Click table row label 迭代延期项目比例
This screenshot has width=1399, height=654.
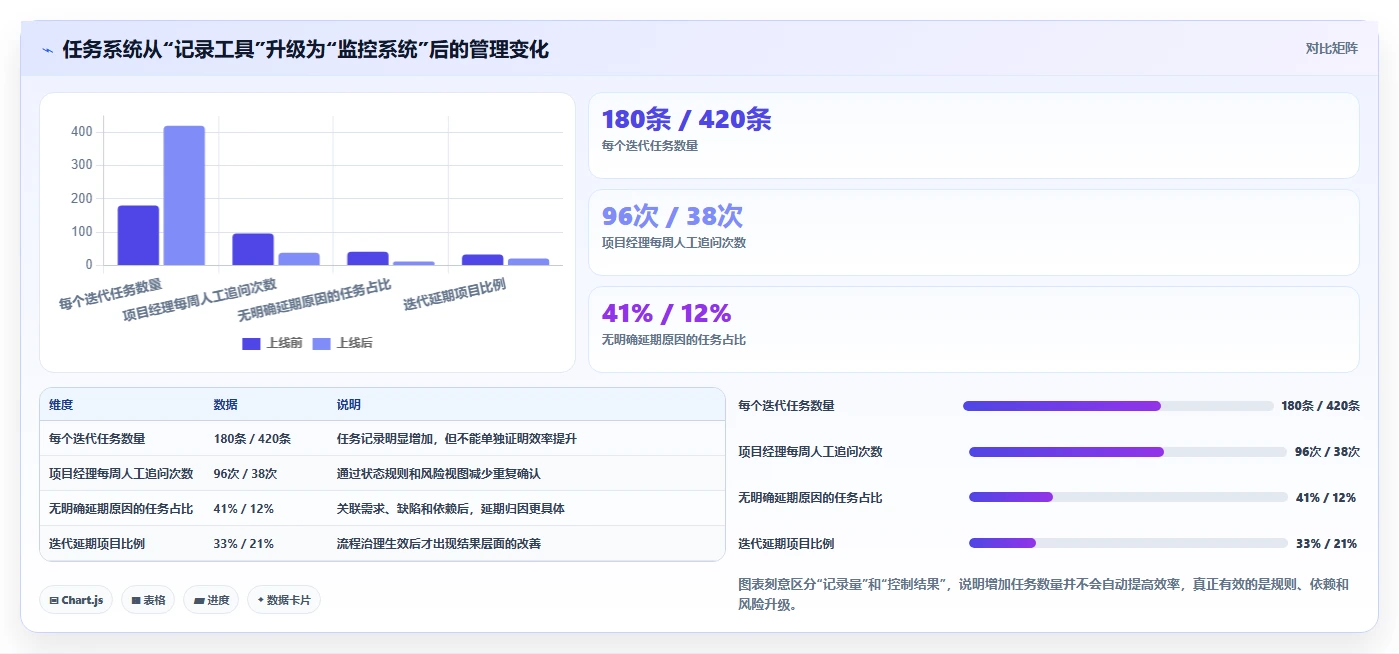click(x=97, y=544)
